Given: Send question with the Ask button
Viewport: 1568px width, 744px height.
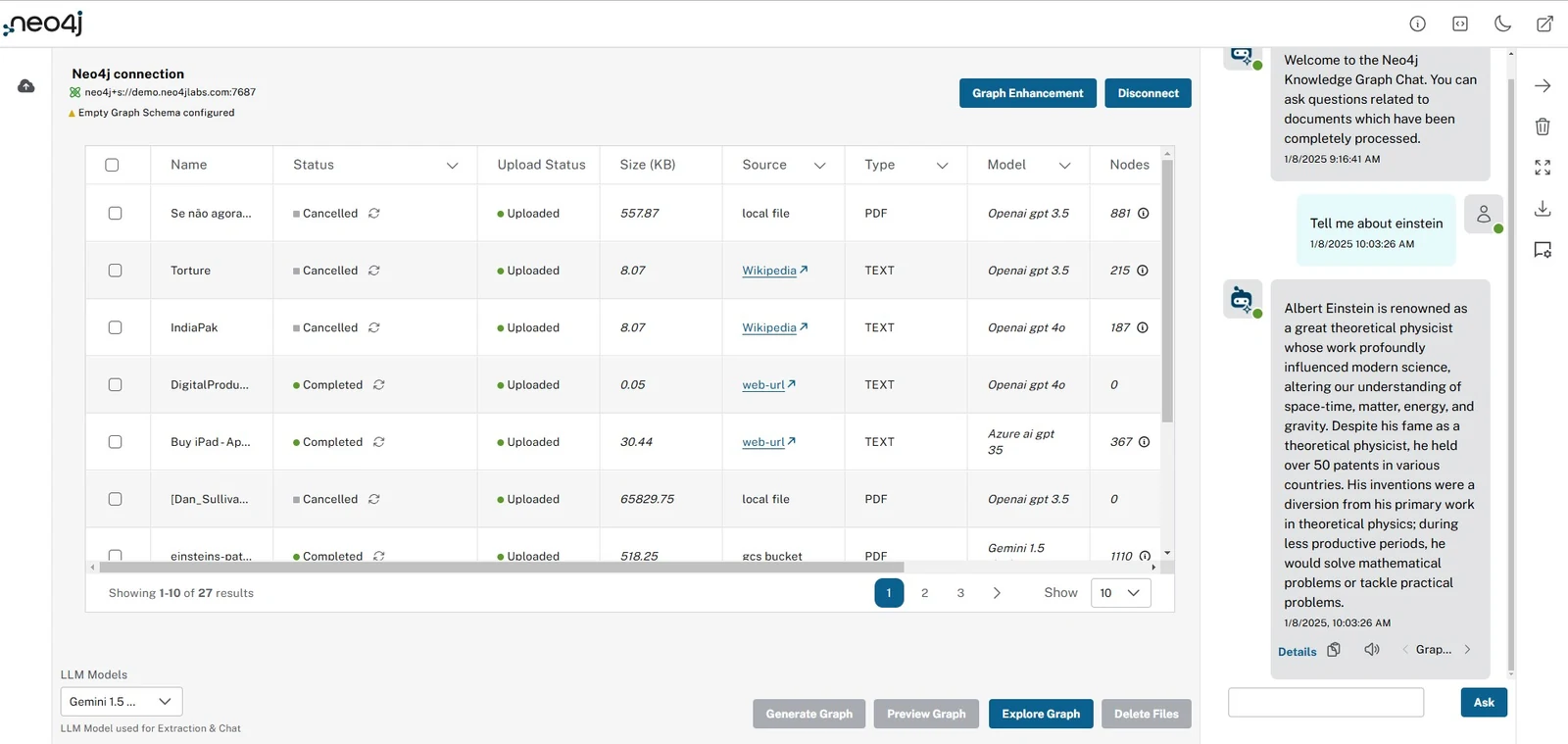Looking at the screenshot, I should [1484, 702].
